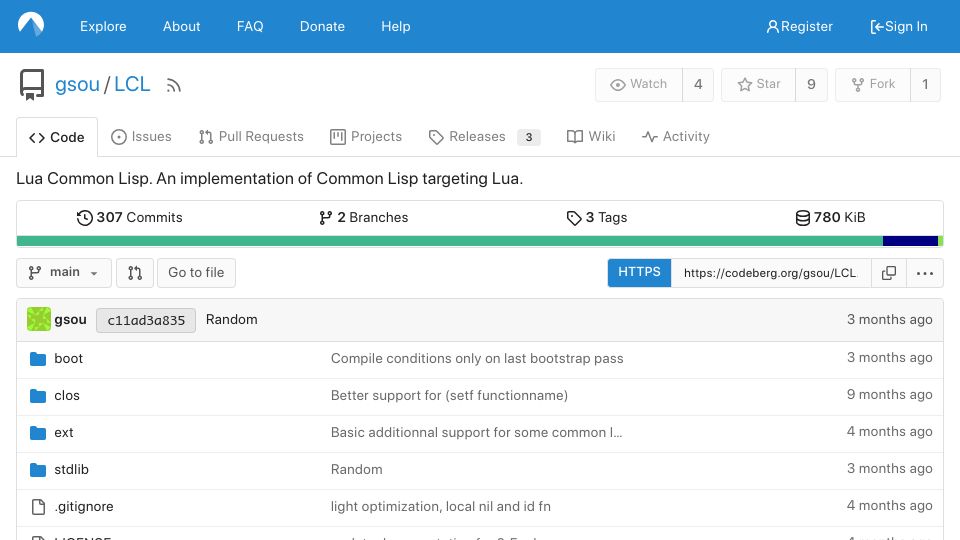Switch to the Issues tab

(x=141, y=137)
